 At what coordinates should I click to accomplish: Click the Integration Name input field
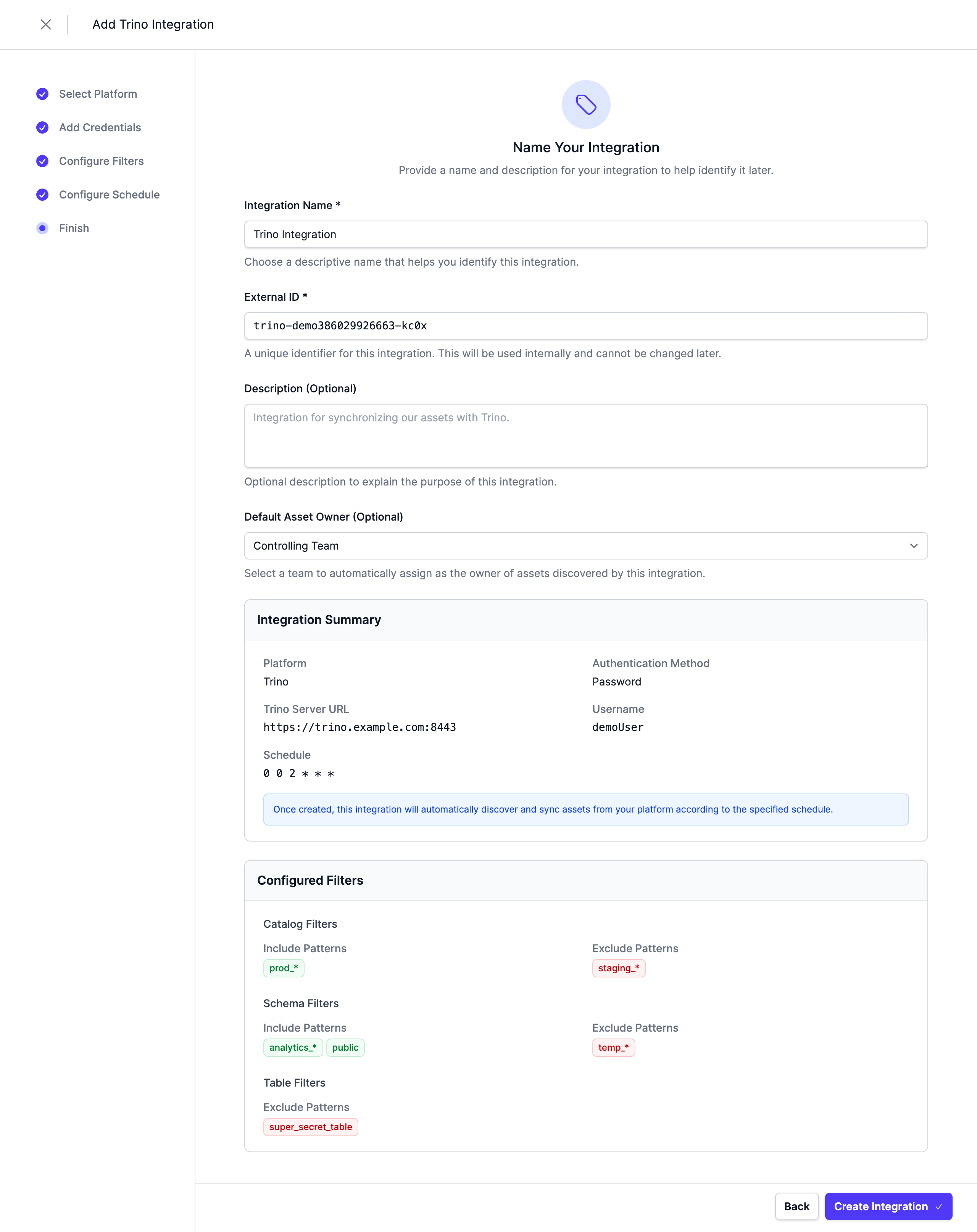pos(586,234)
